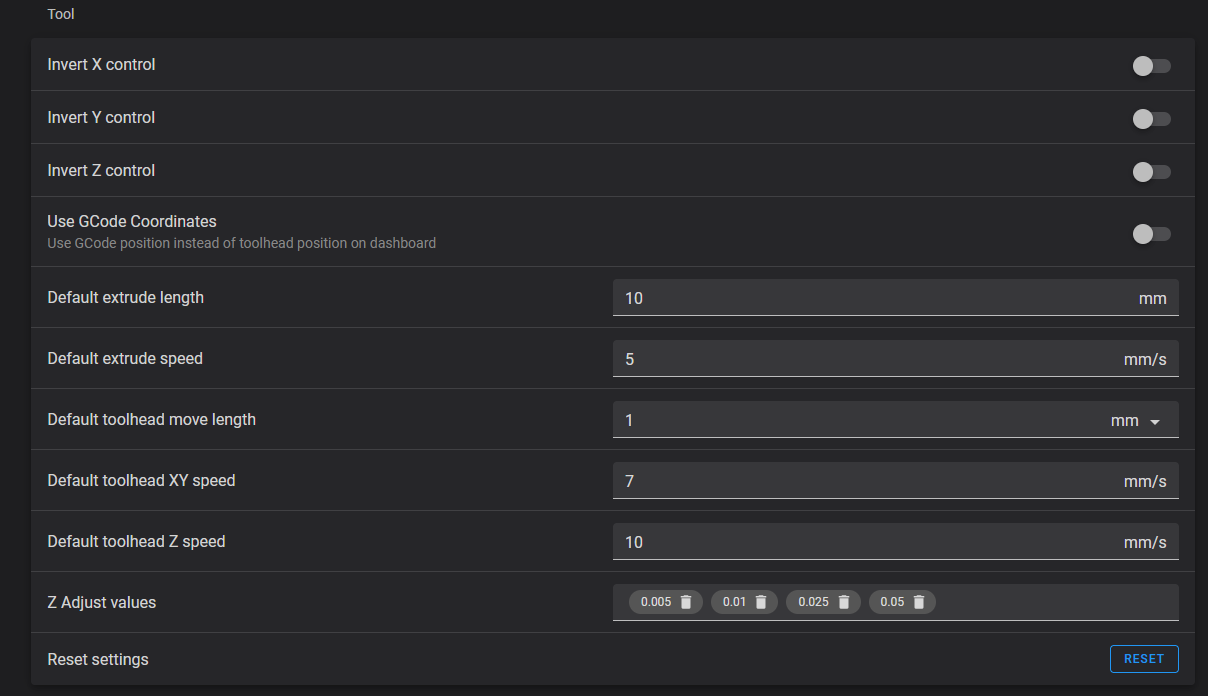This screenshot has width=1208, height=696.
Task: Select the 0.05 Z adjust chip
Action: pyautogui.click(x=893, y=602)
